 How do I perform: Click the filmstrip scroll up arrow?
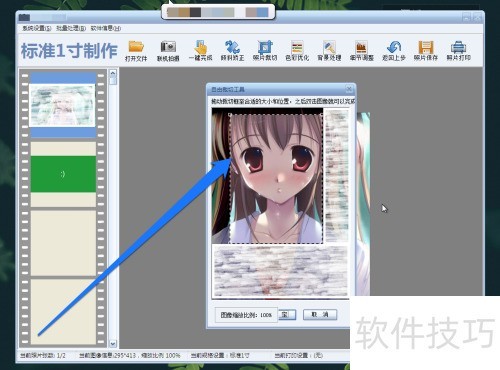coord(113,73)
